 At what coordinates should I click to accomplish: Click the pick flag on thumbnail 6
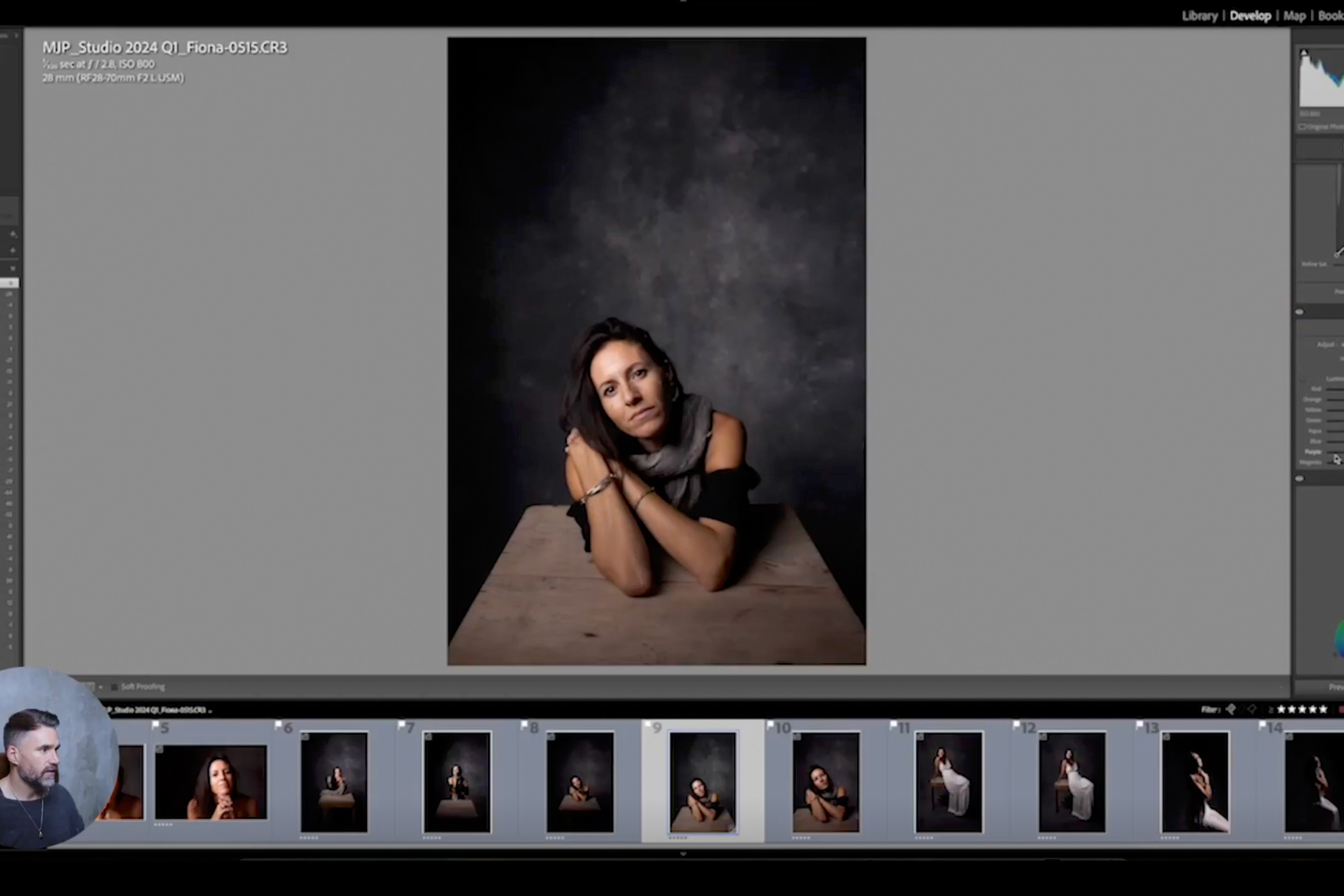tap(278, 725)
